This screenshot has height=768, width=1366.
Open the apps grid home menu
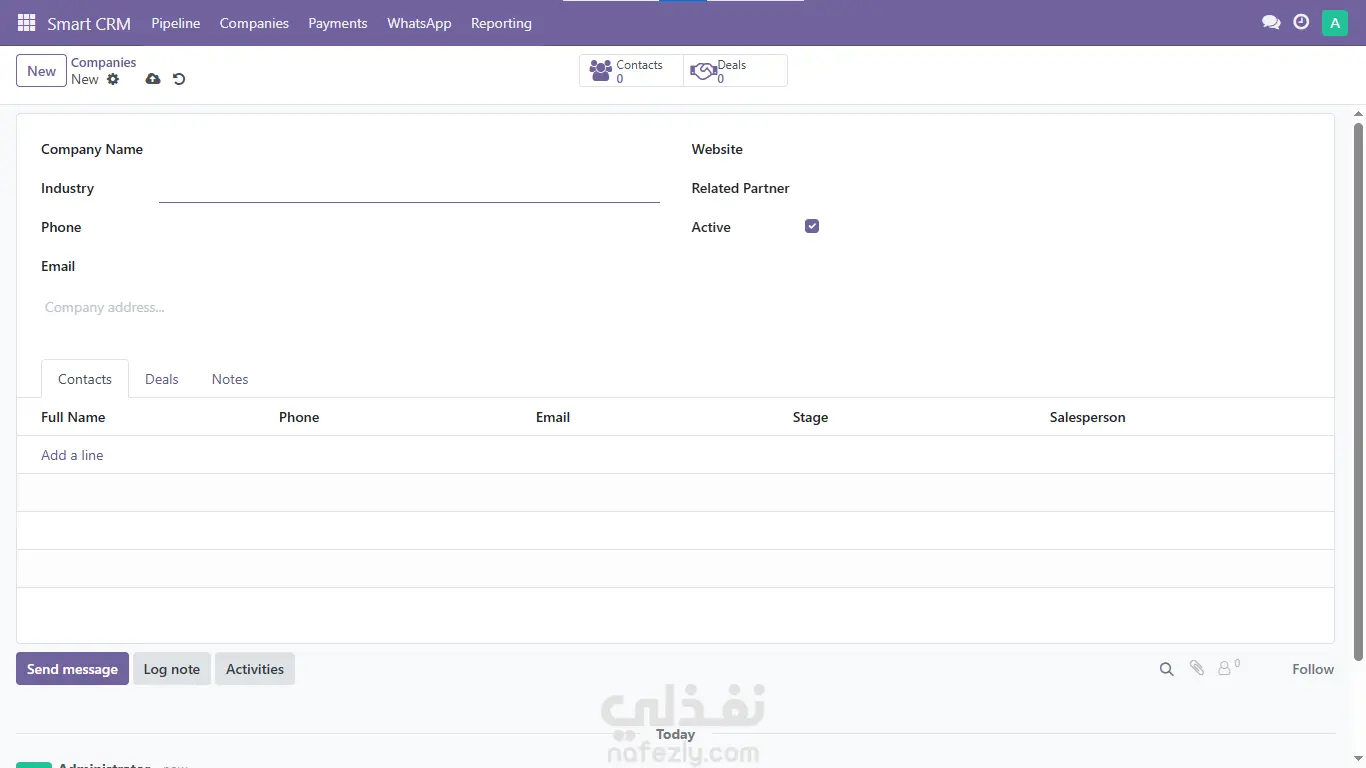[x=26, y=23]
